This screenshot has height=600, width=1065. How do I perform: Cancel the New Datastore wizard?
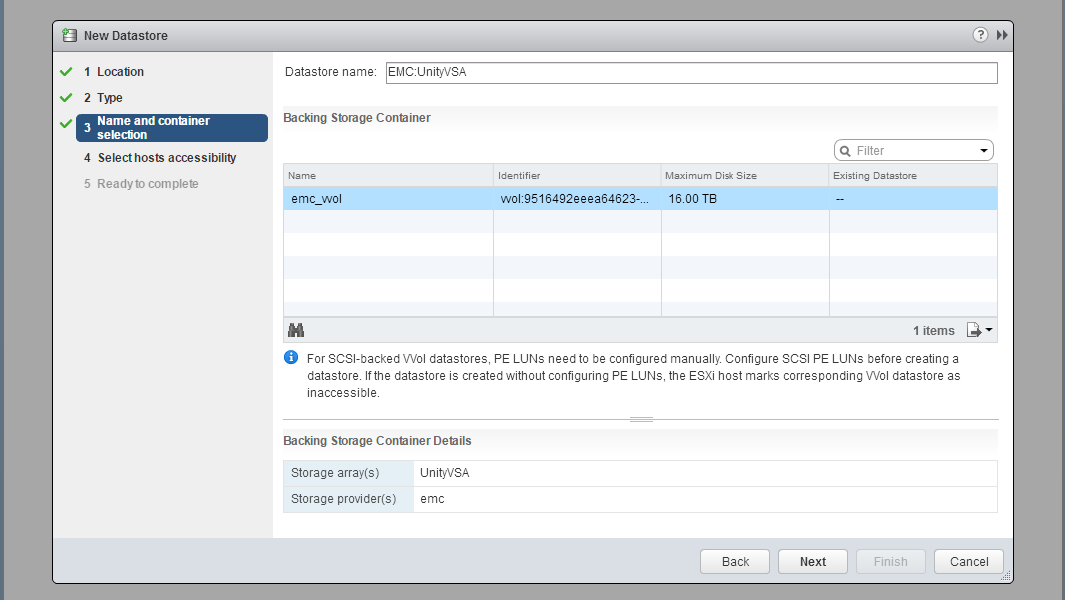968,562
